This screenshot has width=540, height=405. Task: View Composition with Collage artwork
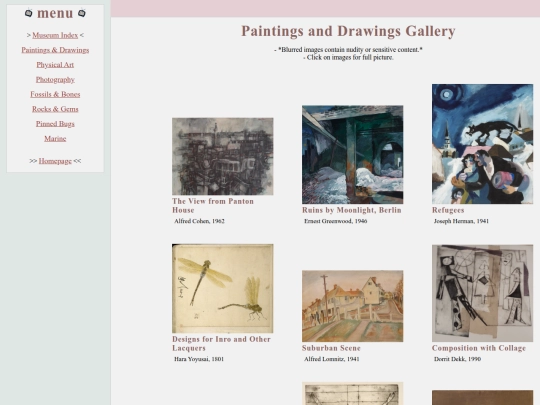(x=482, y=293)
